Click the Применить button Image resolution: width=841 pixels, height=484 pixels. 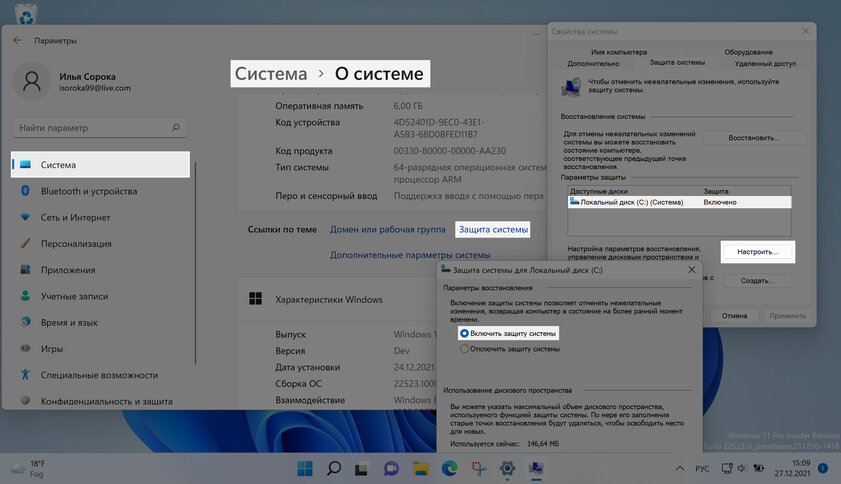point(787,316)
